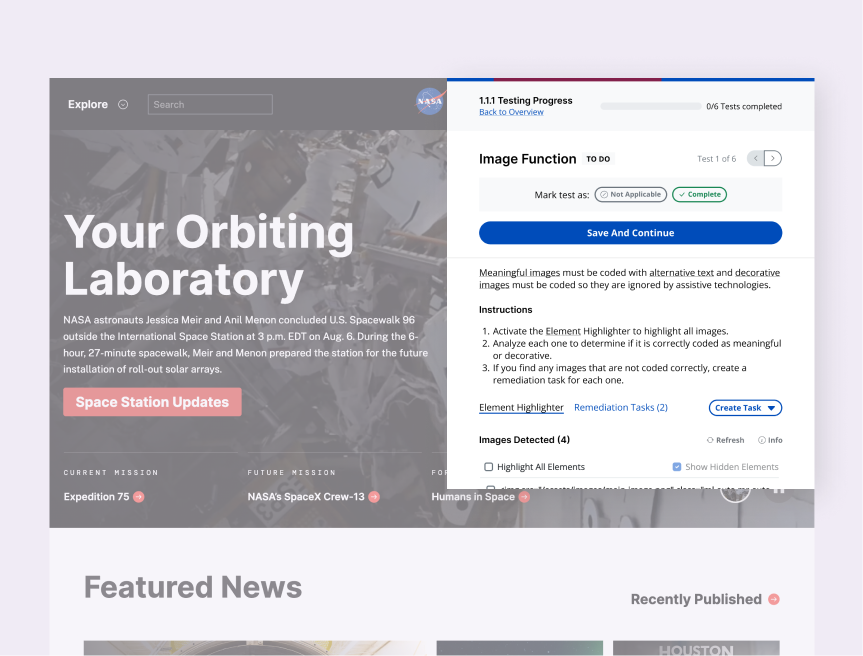Image resolution: width=863 pixels, height=656 pixels.
Task: Click Save And Continue button
Action: [630, 233]
